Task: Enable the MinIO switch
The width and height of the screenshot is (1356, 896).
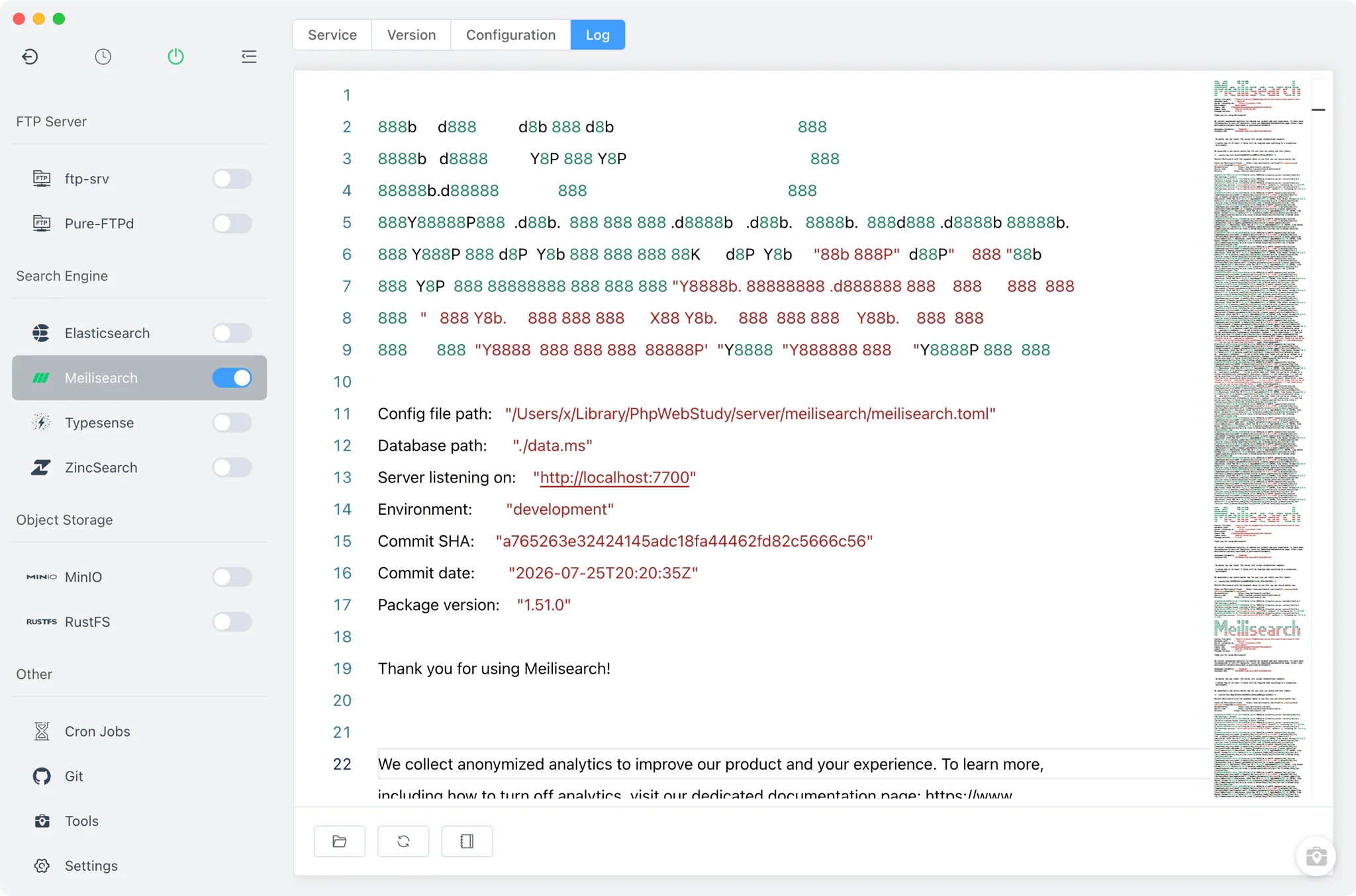Action: 232,577
